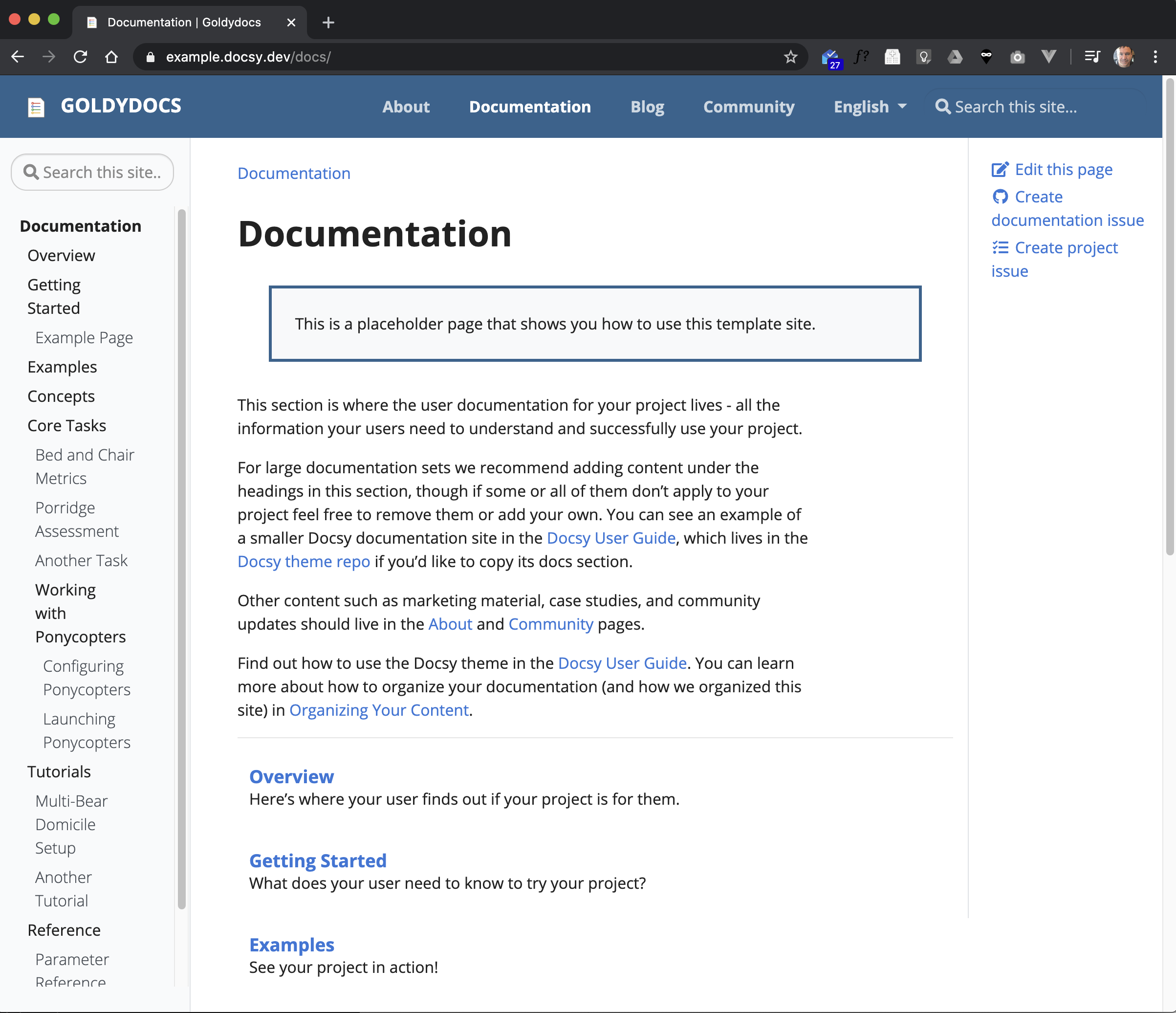Expand the Core Tasks section in sidebar
Viewport: 1176px width, 1013px height.
coord(66,425)
